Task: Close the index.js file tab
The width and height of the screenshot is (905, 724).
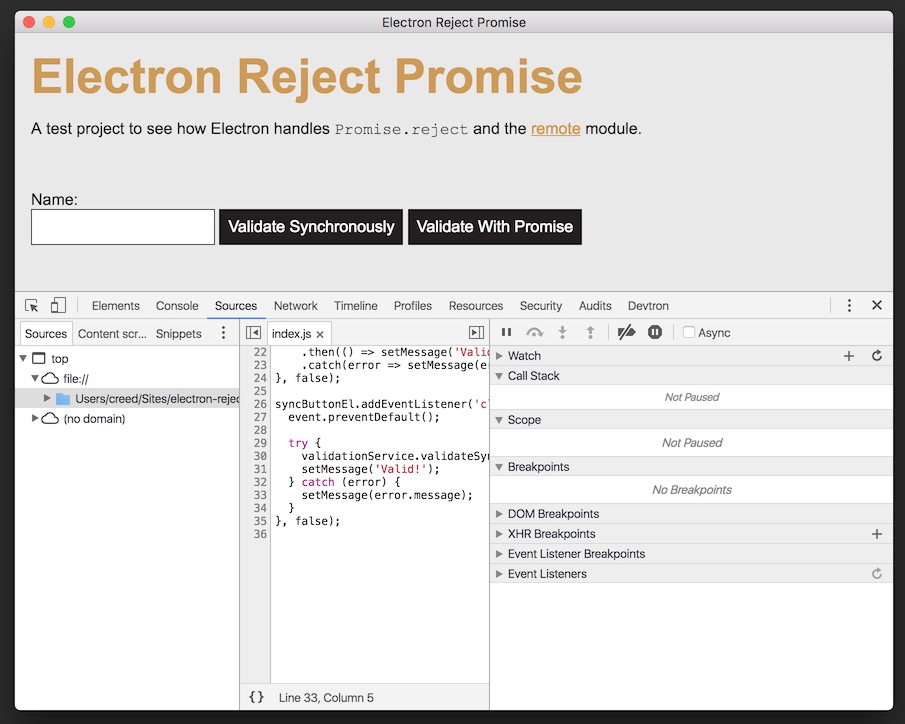Action: pos(320,334)
